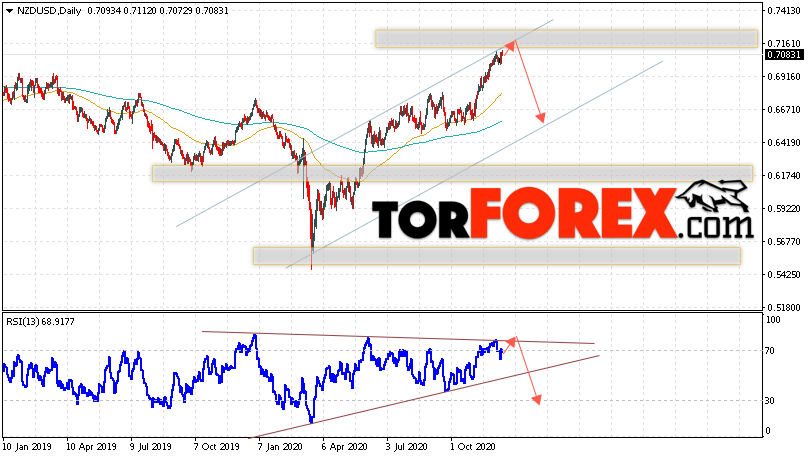Select the date label 1 Oct 2020
This screenshot has height=458, width=808.
pyautogui.click(x=473, y=447)
